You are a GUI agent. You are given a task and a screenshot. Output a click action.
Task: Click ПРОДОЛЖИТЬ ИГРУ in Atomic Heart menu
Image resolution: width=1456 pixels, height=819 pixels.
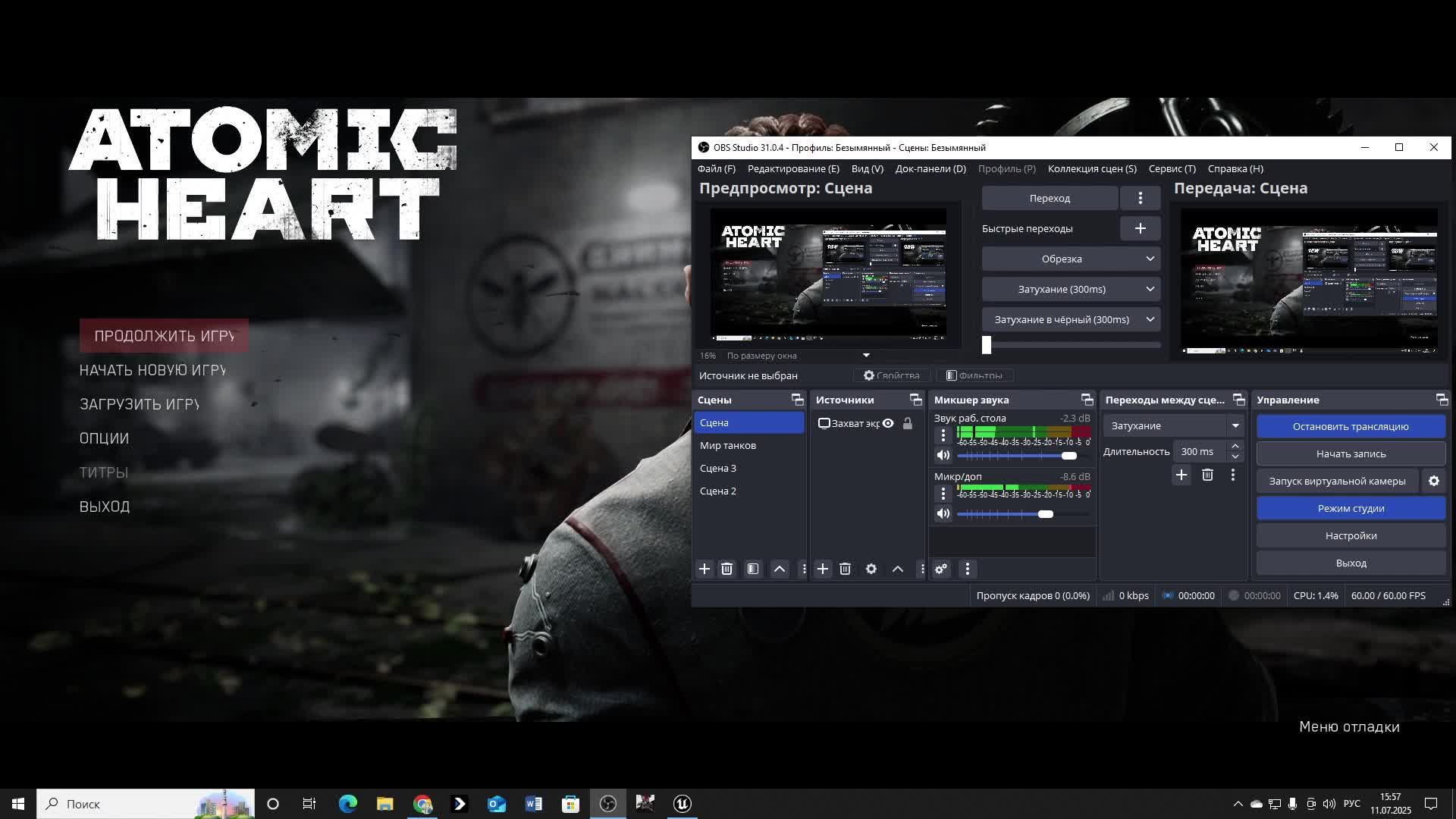pyautogui.click(x=164, y=336)
